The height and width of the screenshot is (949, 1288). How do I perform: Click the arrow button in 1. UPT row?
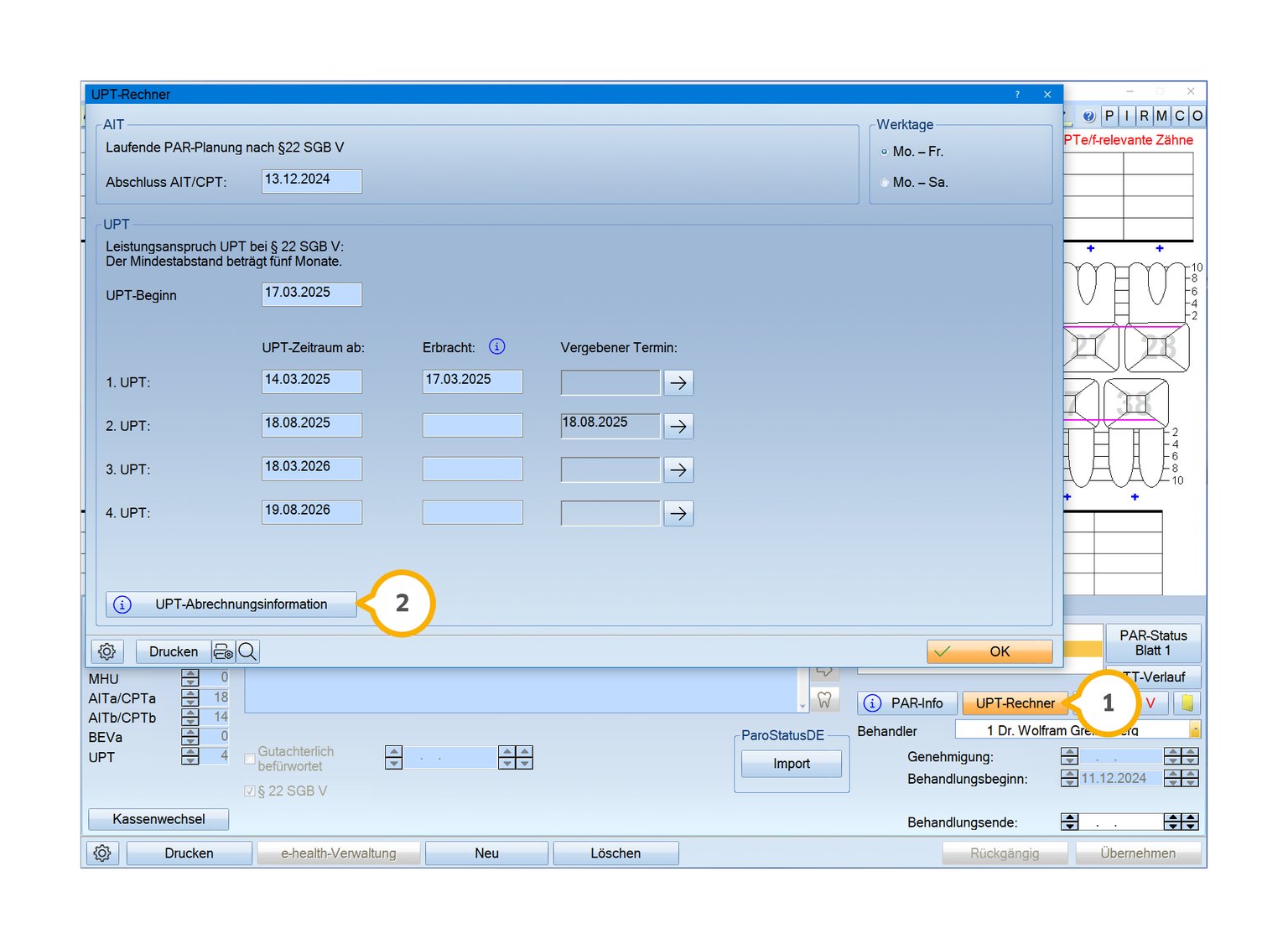678,383
